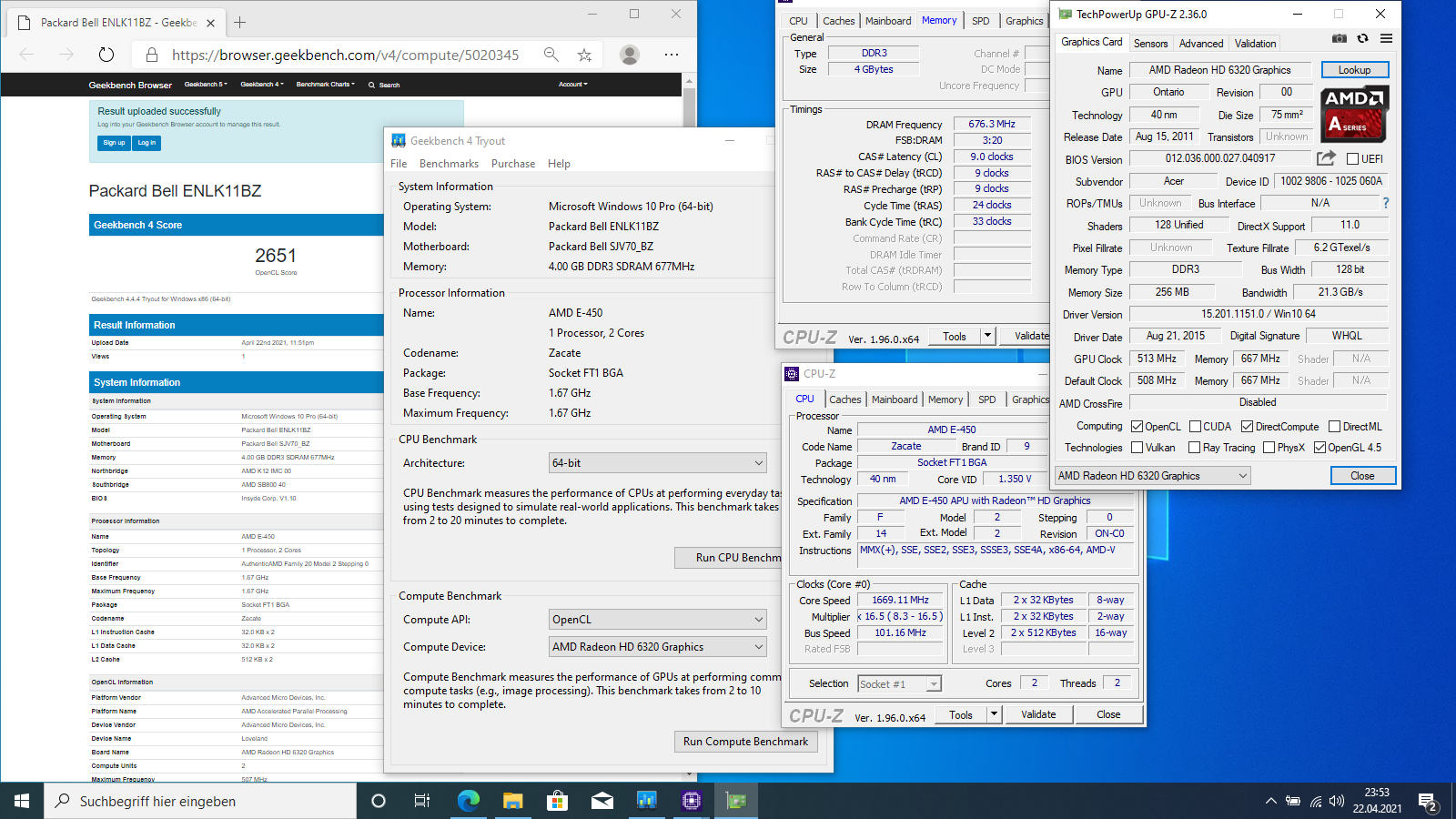This screenshot has height=819, width=1456.
Task: Open the SPD tab in upper CPU-Z window
Action: tap(980, 21)
